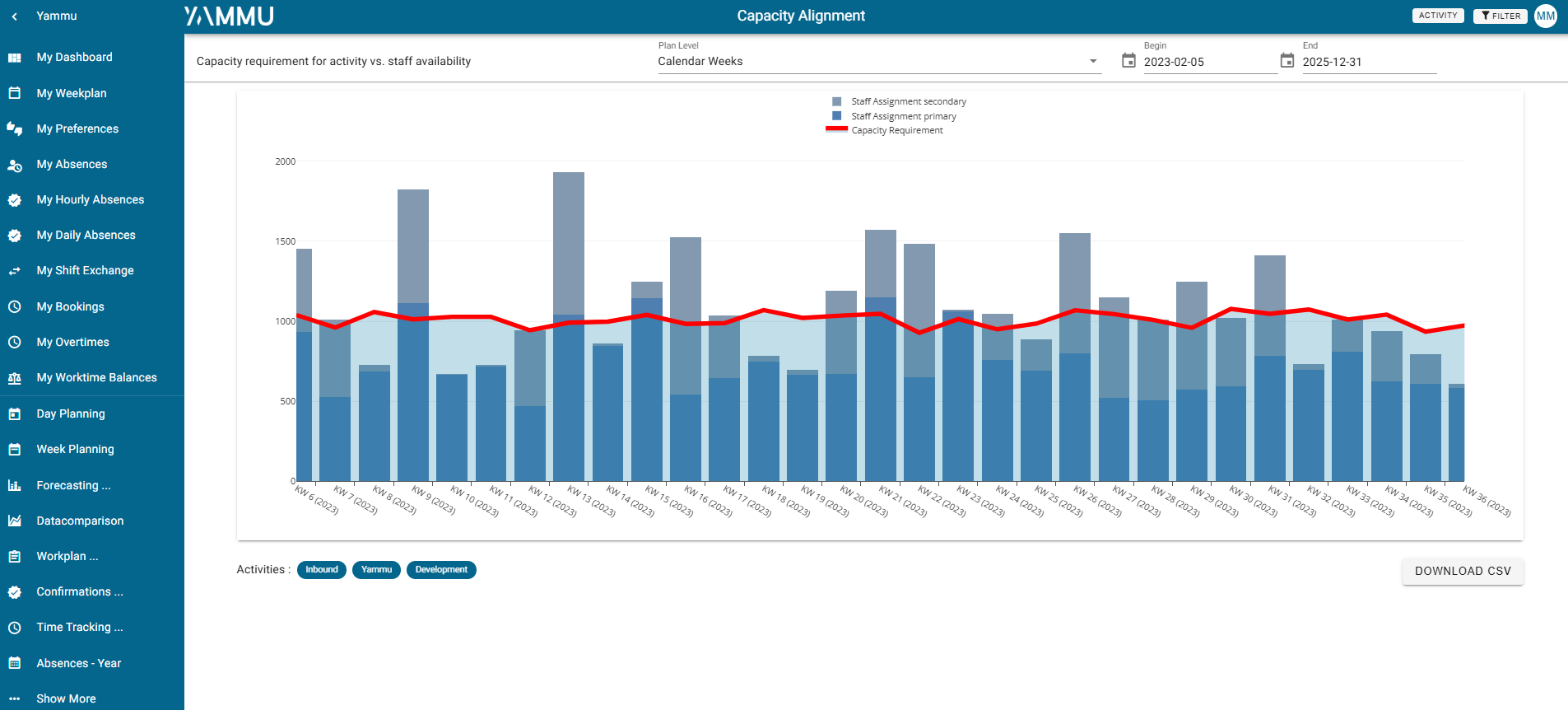Click the My Dashboard sidebar icon
The height and width of the screenshot is (710, 1568).
(15, 58)
